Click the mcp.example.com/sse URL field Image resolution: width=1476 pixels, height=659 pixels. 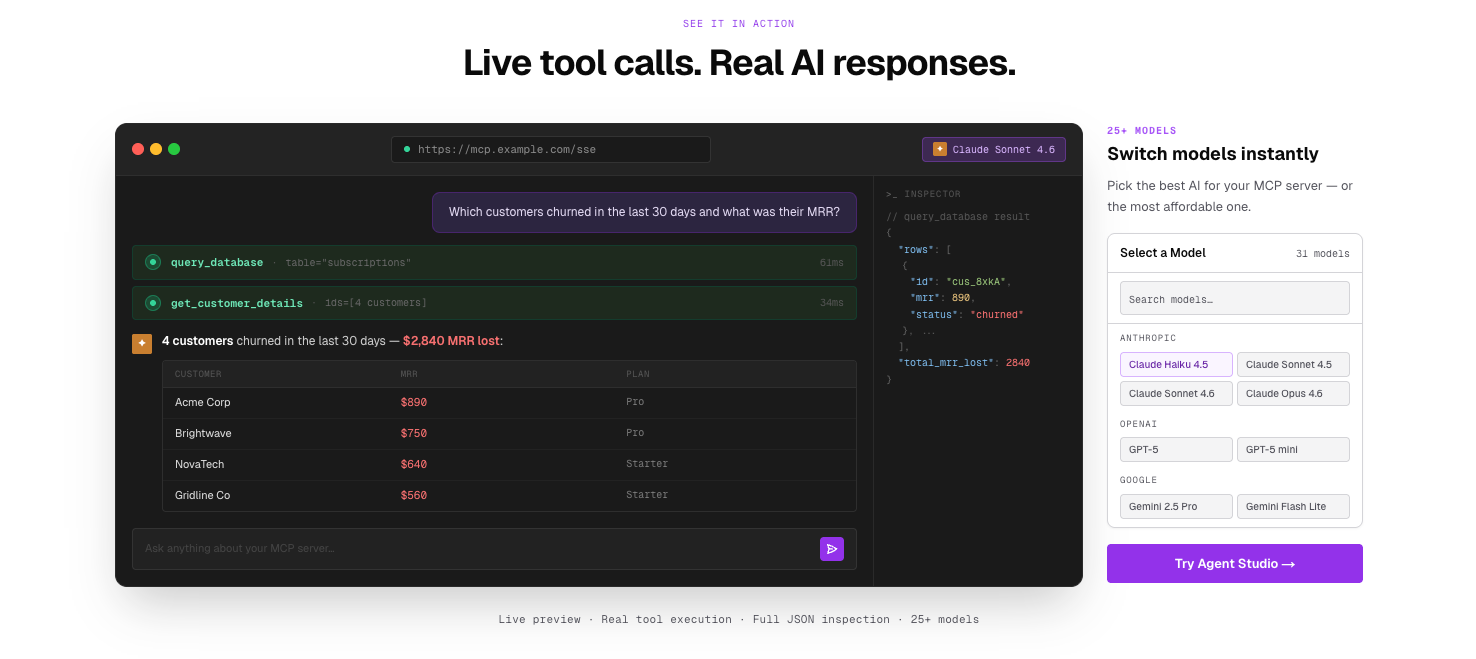tap(551, 149)
